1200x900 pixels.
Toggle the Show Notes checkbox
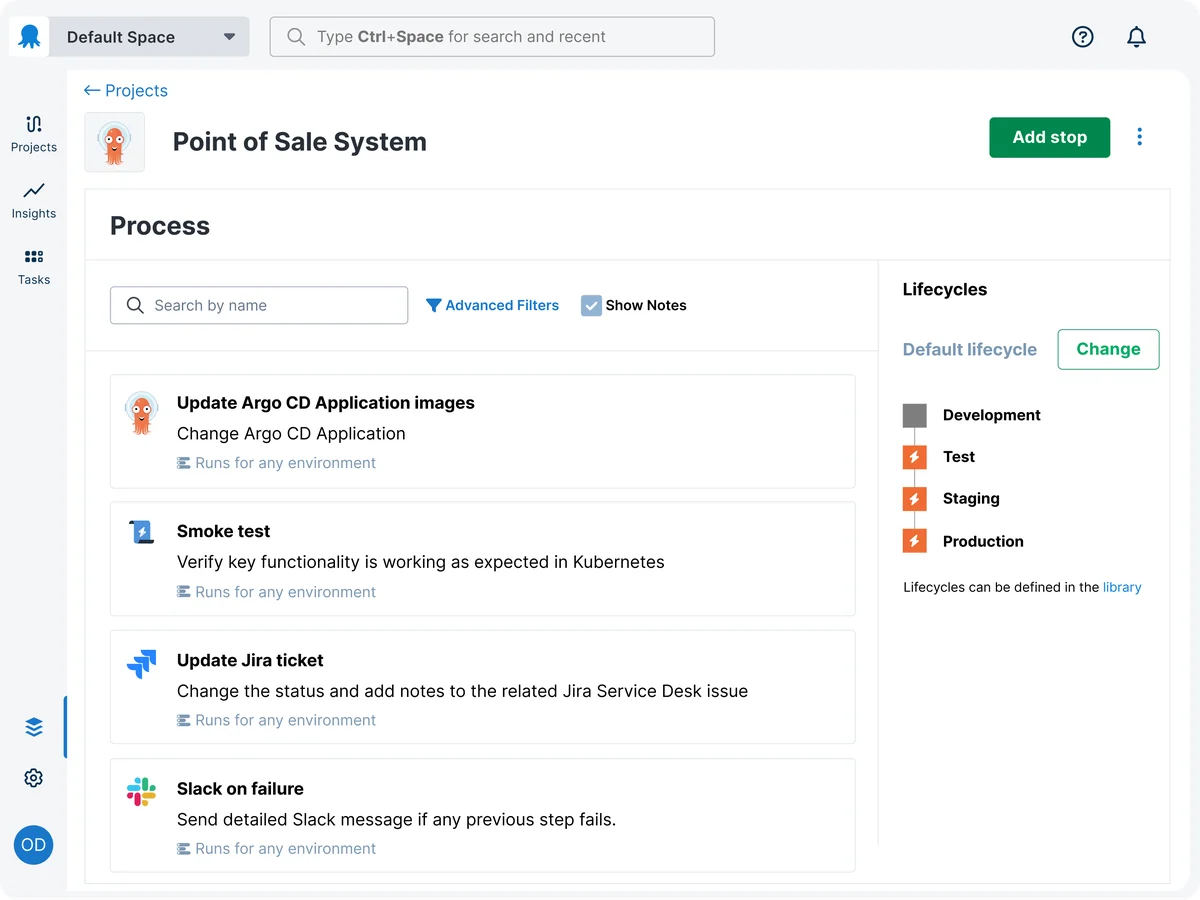(591, 305)
